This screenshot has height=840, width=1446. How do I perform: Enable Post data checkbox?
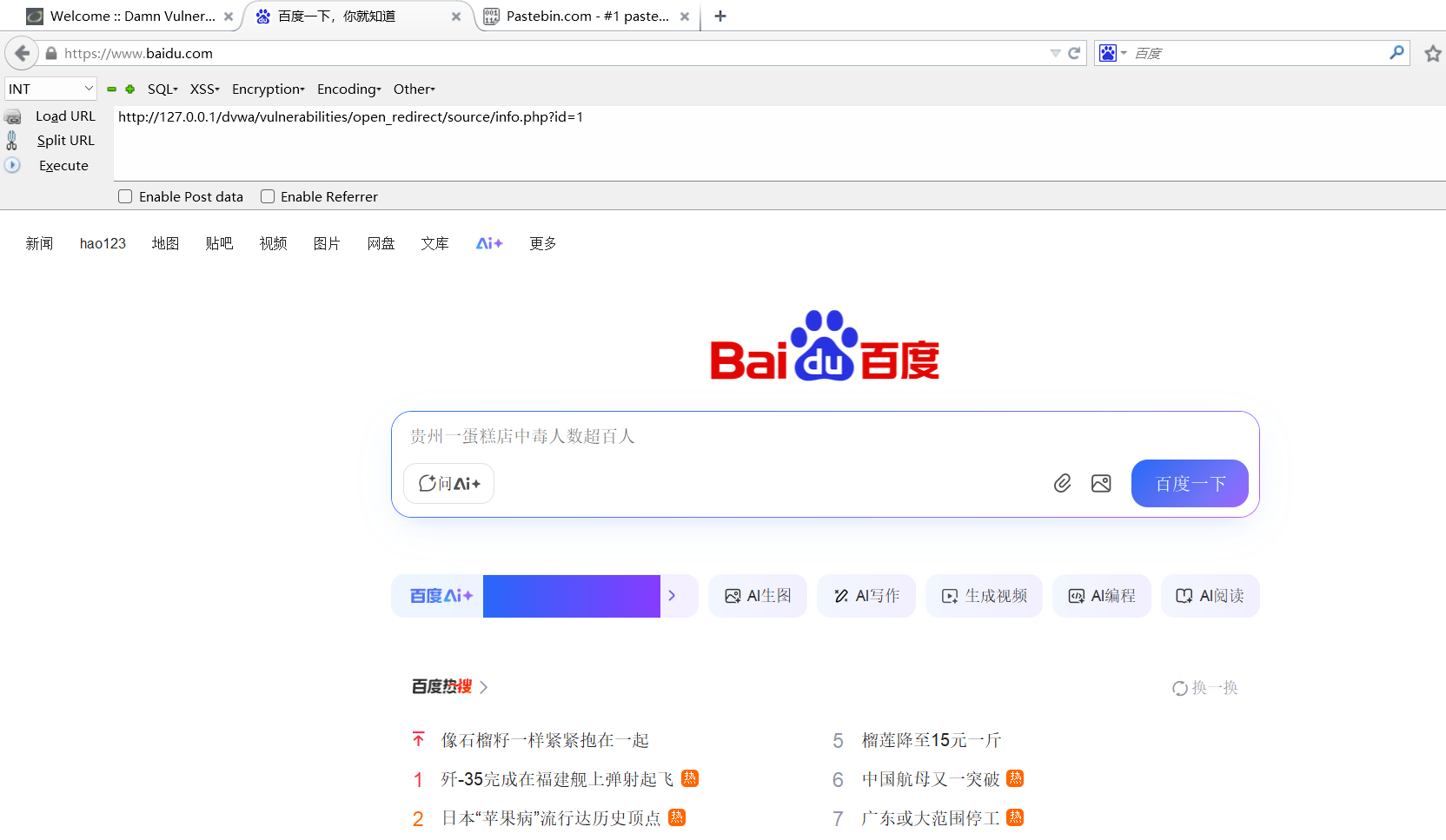[125, 196]
